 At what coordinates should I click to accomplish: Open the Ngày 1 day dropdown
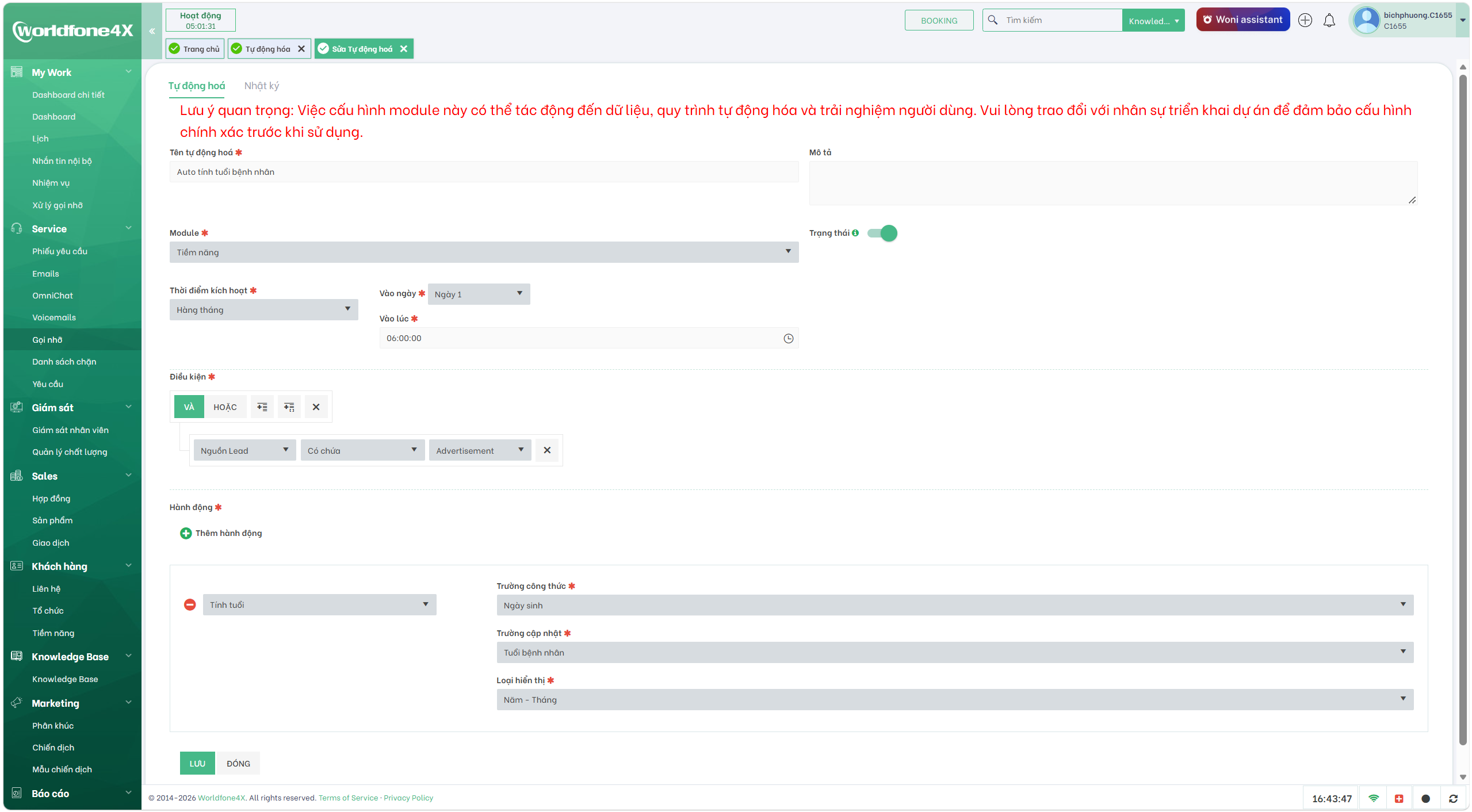pyautogui.click(x=479, y=294)
